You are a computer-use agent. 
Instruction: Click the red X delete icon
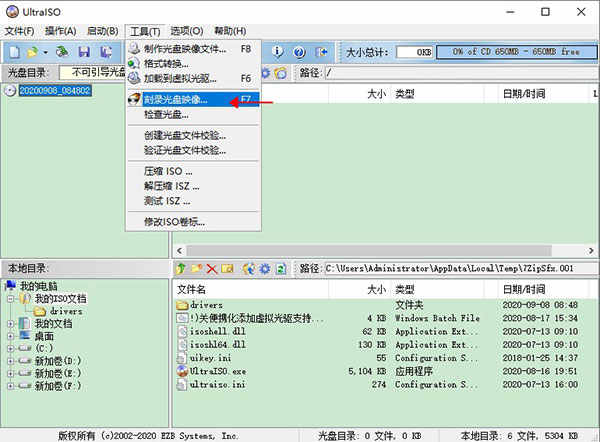(212, 269)
